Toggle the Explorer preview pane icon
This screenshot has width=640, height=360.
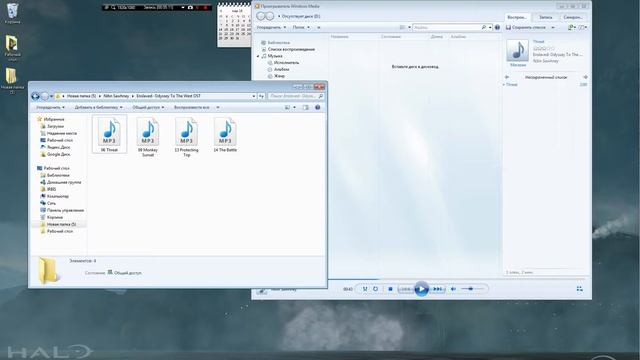(x=305, y=107)
